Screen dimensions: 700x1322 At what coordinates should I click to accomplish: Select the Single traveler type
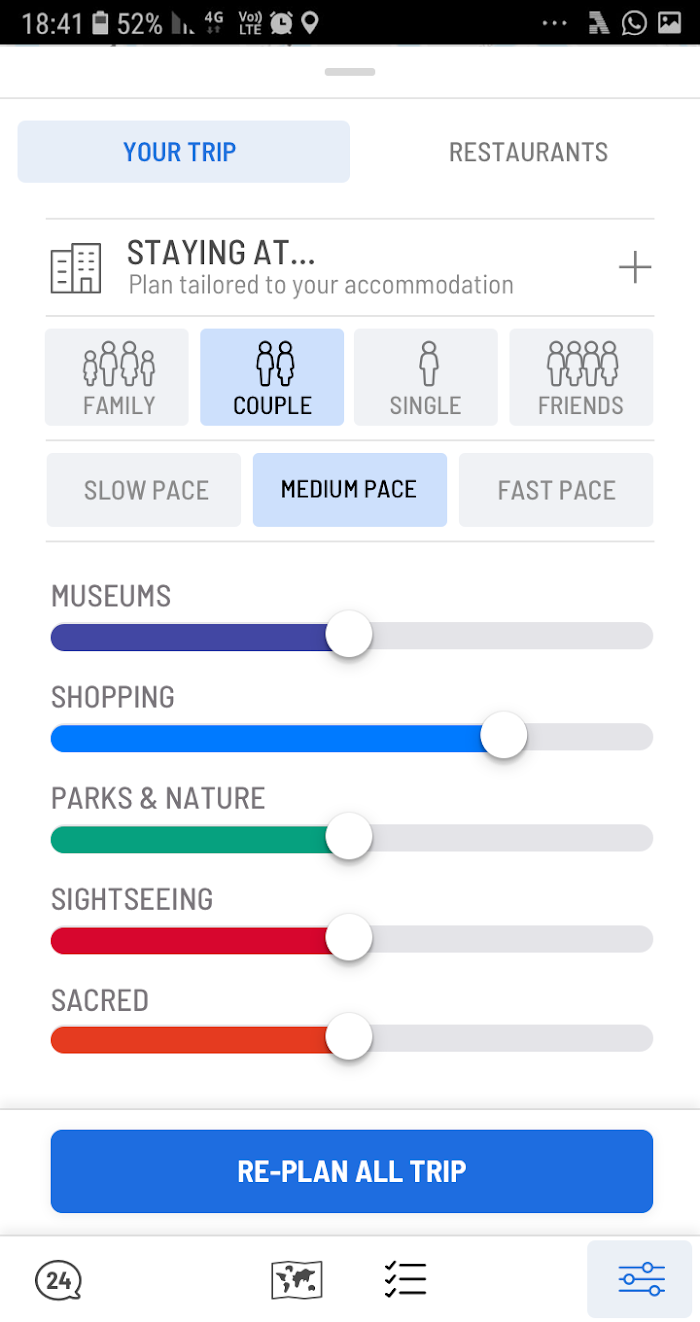tap(426, 377)
